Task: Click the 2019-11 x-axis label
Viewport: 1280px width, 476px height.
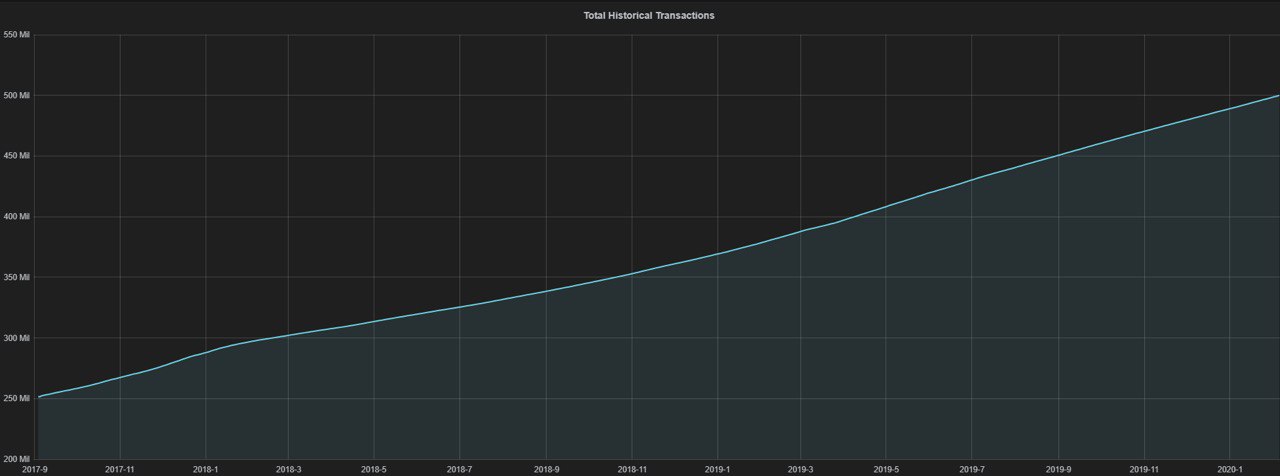Action: tap(1144, 469)
